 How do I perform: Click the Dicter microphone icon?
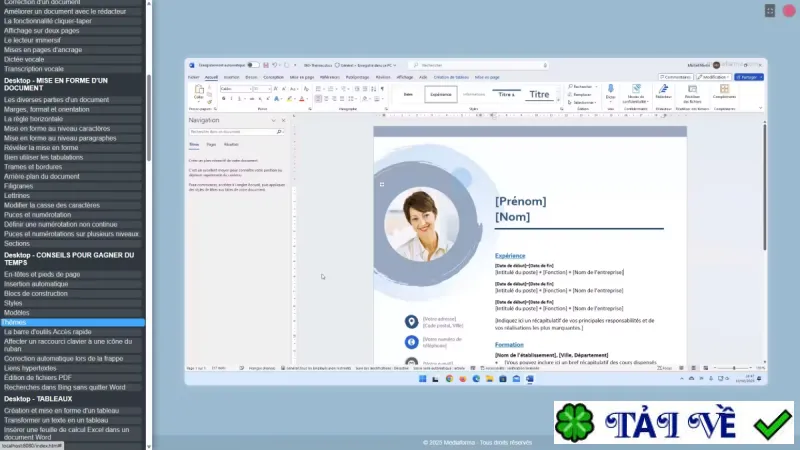611,90
